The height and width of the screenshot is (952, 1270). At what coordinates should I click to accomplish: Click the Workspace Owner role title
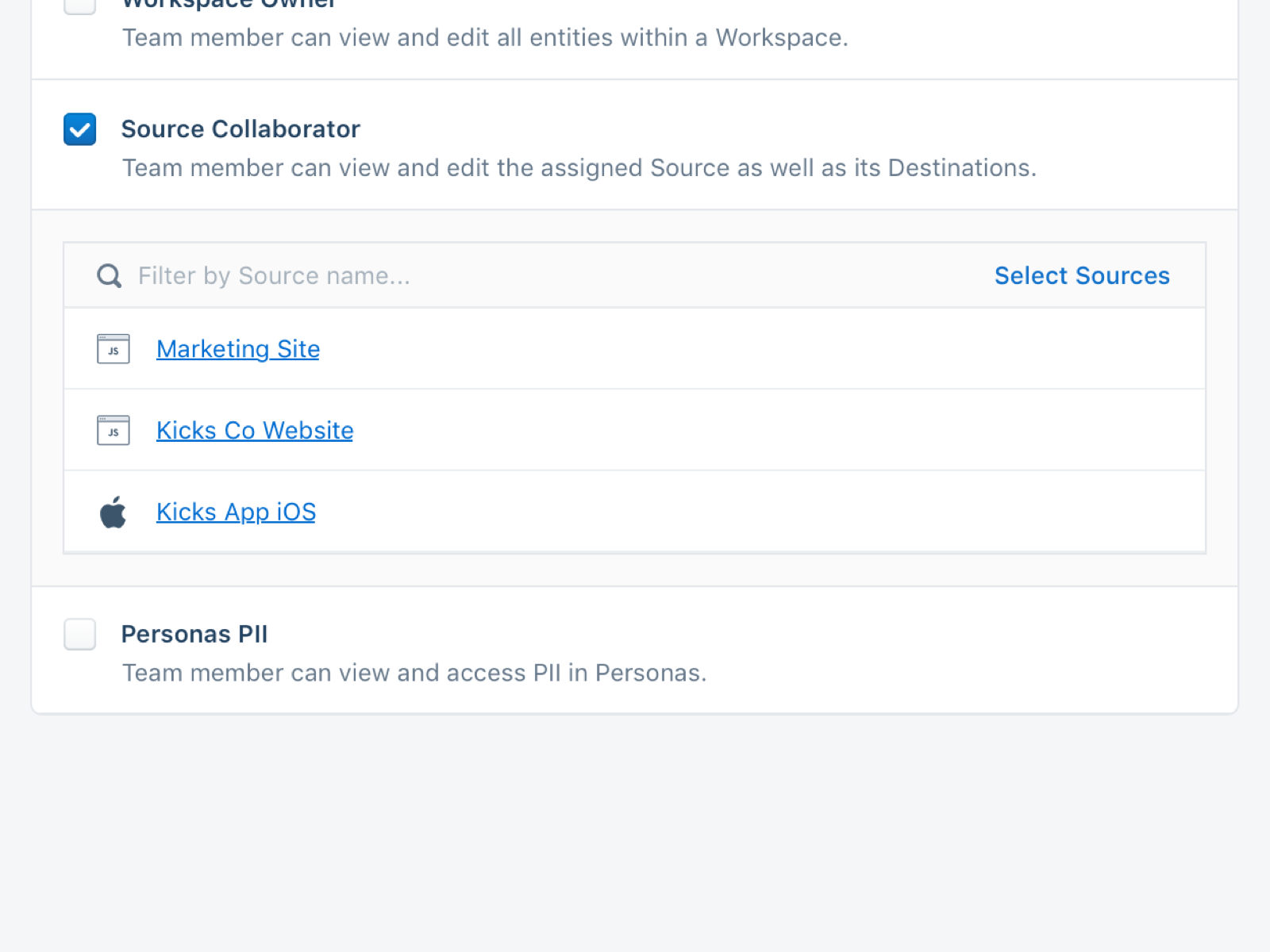[x=229, y=4]
